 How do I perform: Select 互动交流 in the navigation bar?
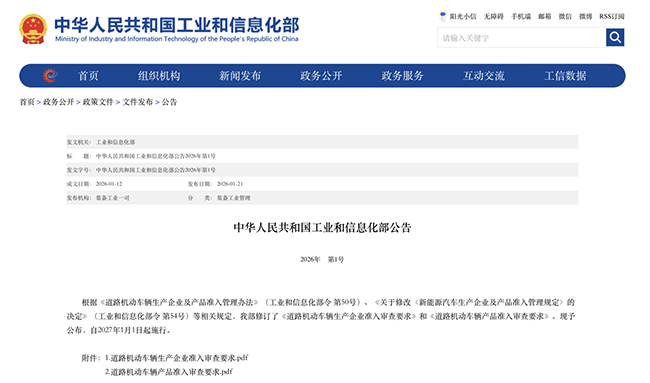(484, 76)
